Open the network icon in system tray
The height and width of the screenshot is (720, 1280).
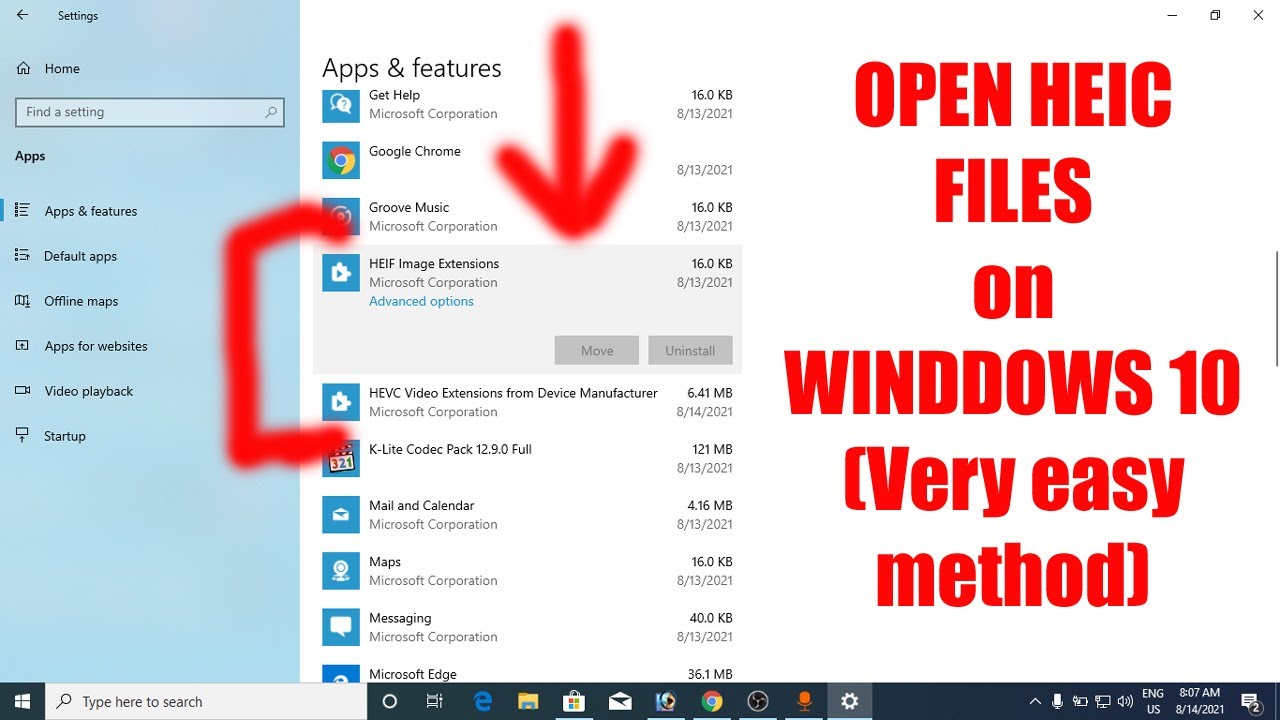(1103, 701)
